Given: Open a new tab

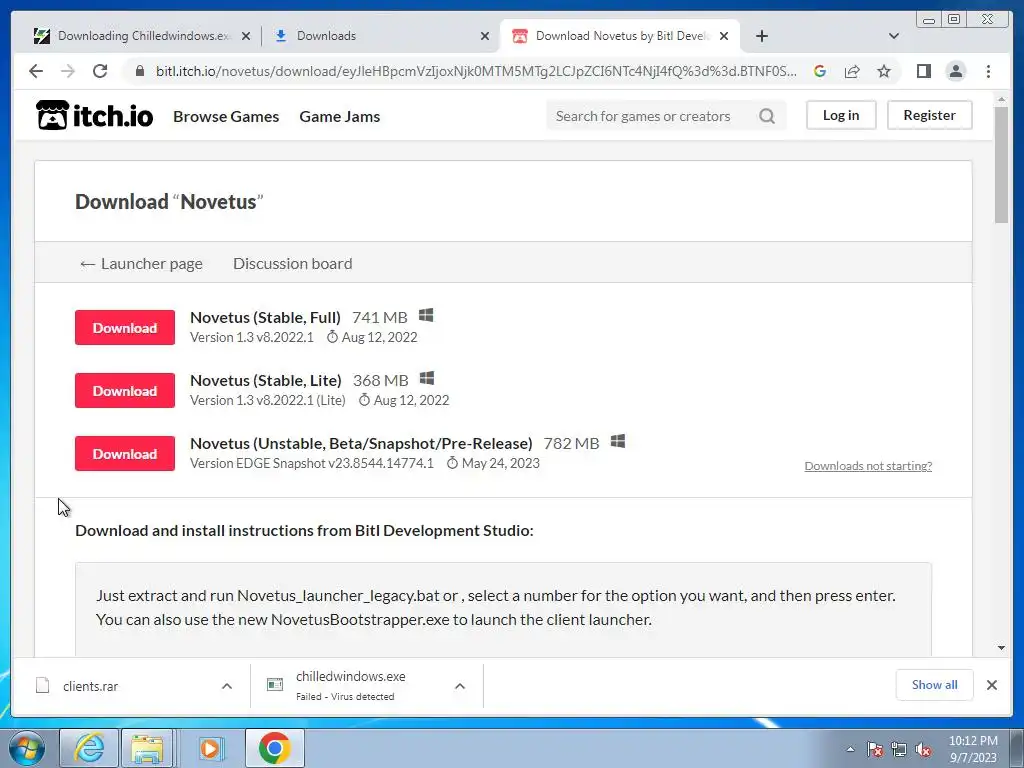Looking at the screenshot, I should point(761,36).
